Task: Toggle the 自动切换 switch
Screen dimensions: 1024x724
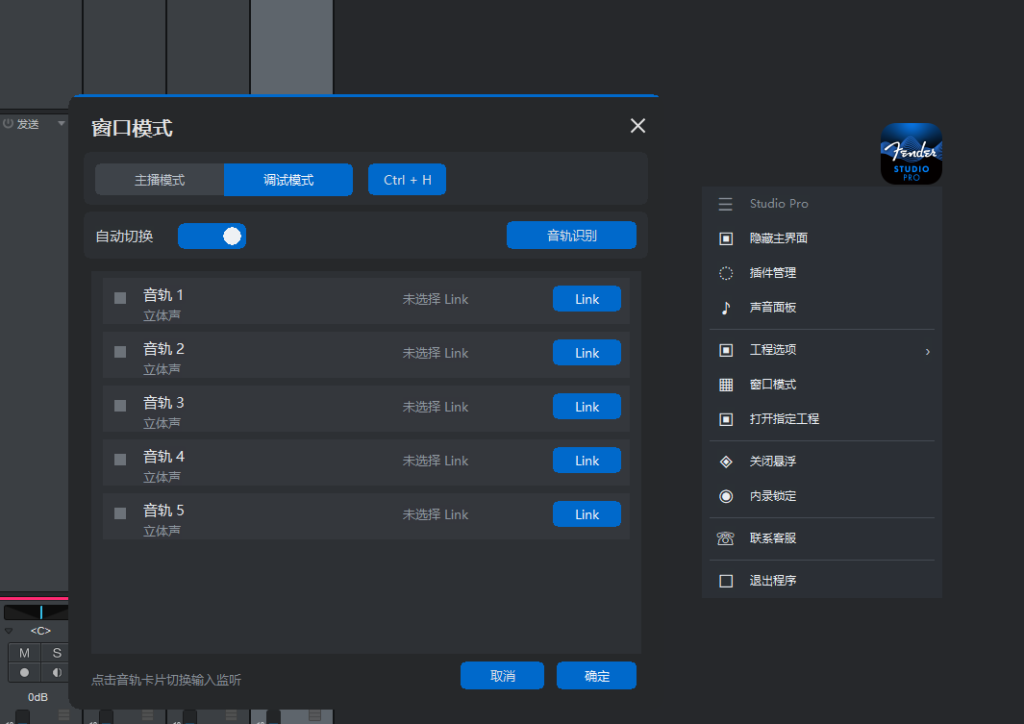Action: 212,236
